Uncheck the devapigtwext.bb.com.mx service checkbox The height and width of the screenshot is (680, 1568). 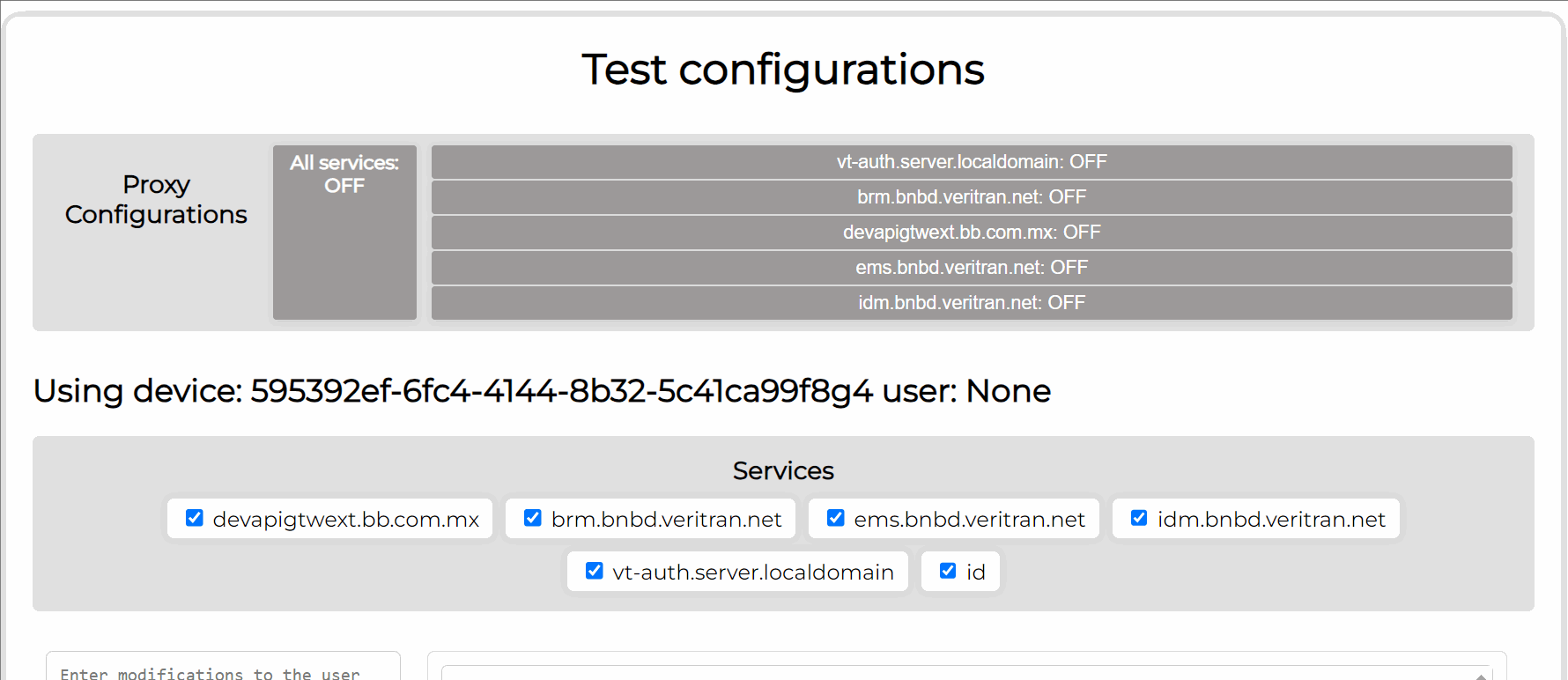point(195,518)
